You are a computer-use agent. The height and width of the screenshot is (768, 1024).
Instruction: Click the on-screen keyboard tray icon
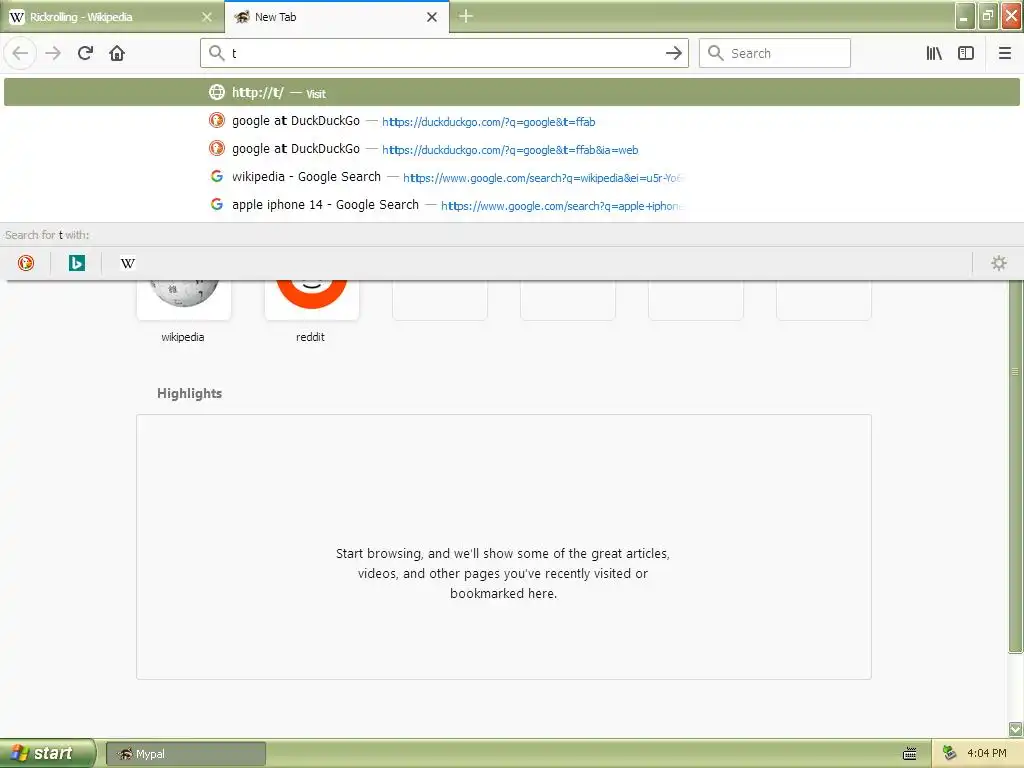909,754
